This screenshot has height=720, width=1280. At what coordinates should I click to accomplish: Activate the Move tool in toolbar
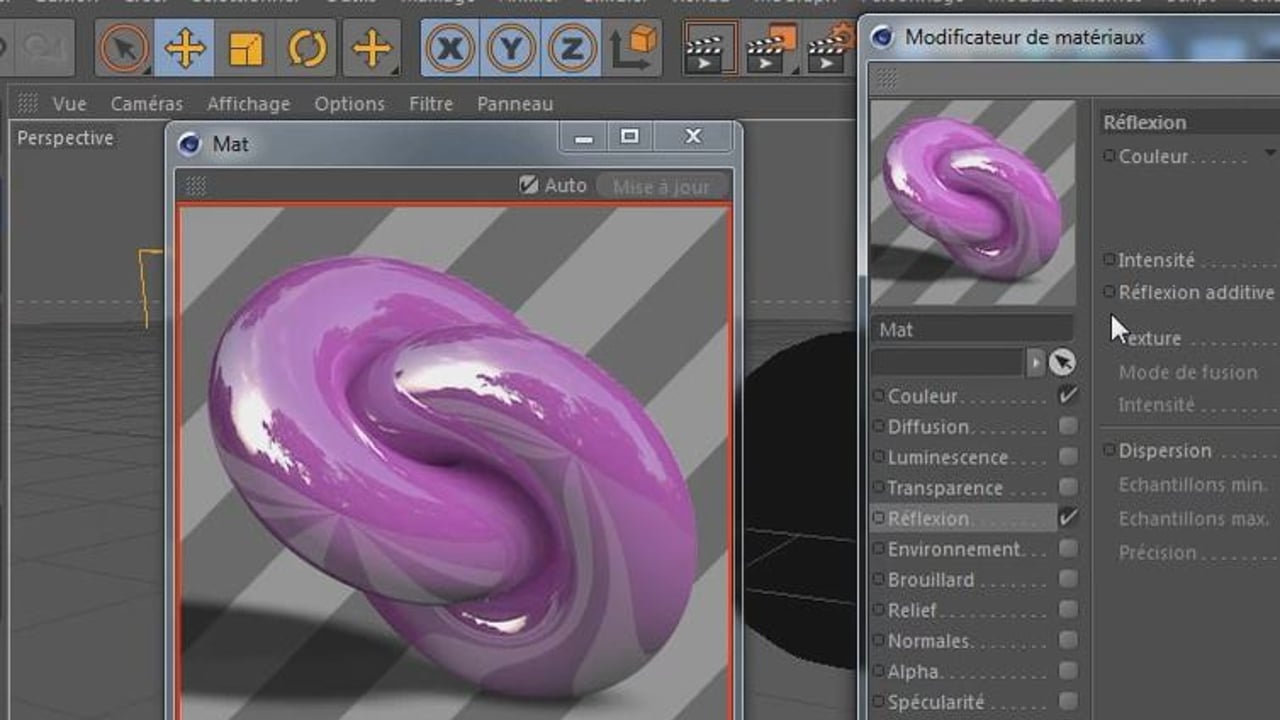click(x=185, y=48)
